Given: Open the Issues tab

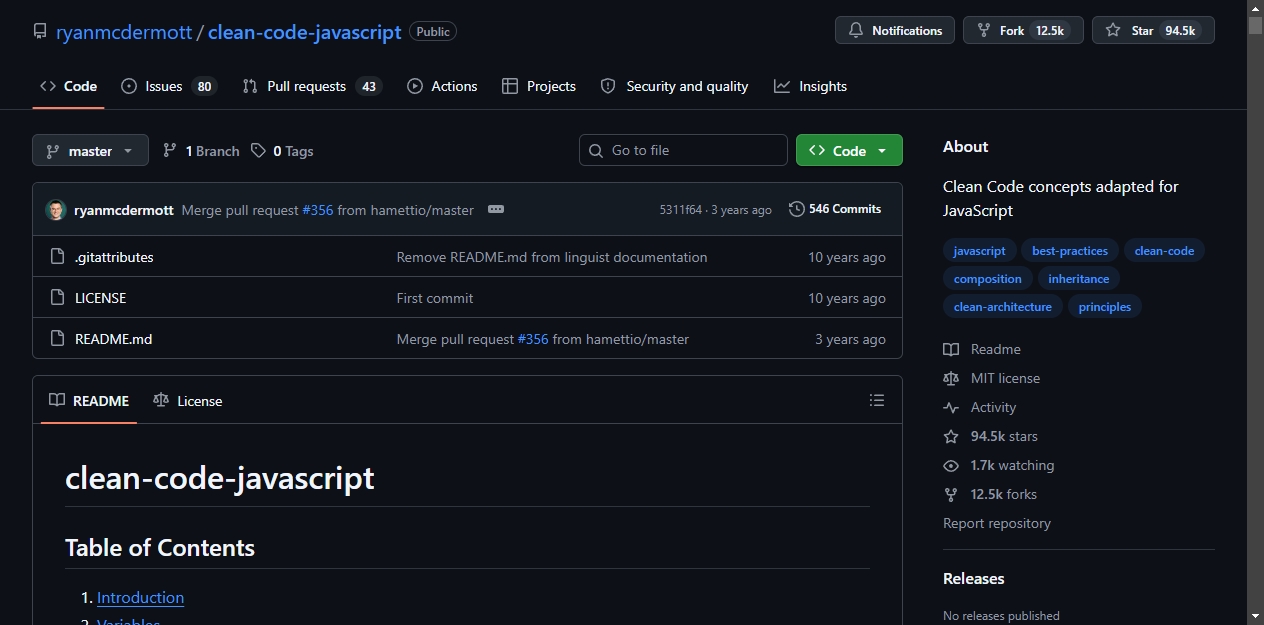Looking at the screenshot, I should 168,86.
